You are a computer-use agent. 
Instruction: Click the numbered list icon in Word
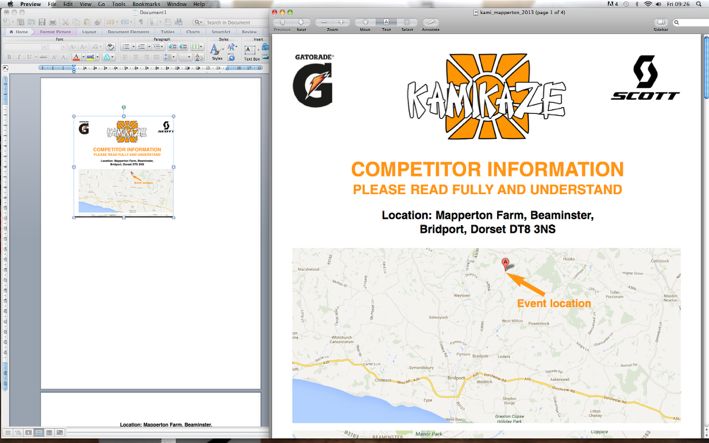coord(142,47)
